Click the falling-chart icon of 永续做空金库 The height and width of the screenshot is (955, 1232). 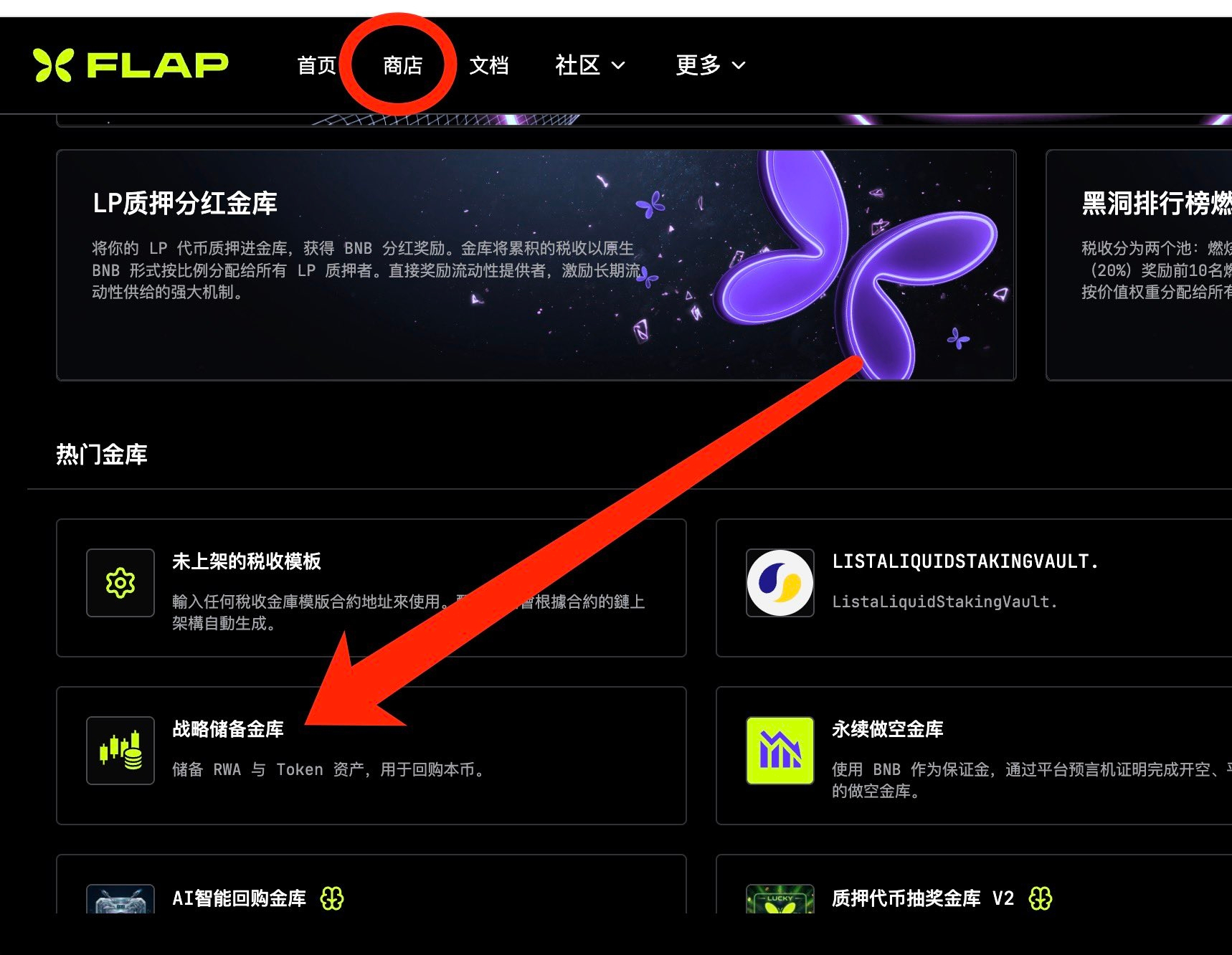pos(780,751)
